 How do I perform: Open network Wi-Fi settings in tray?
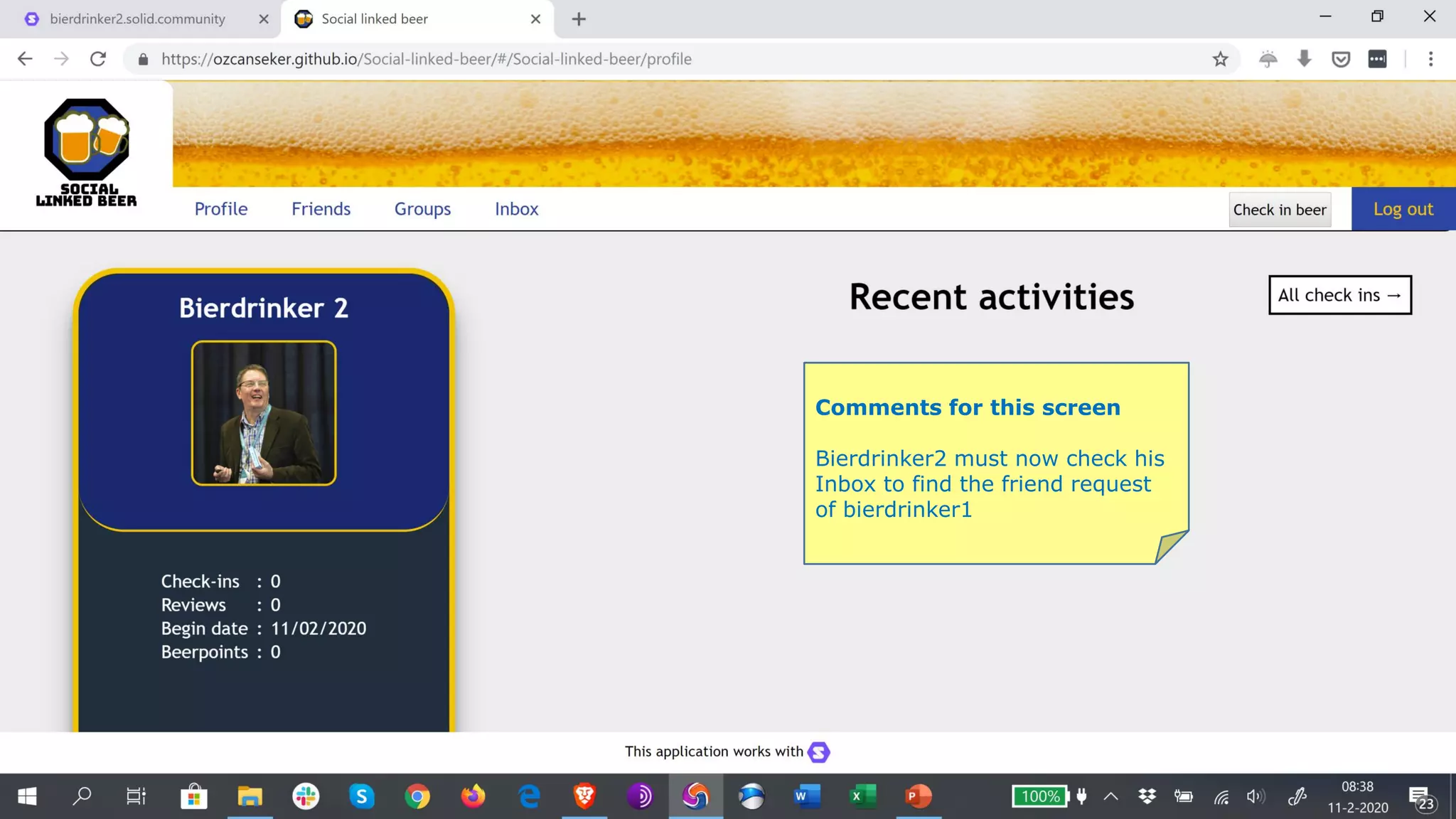1221,797
